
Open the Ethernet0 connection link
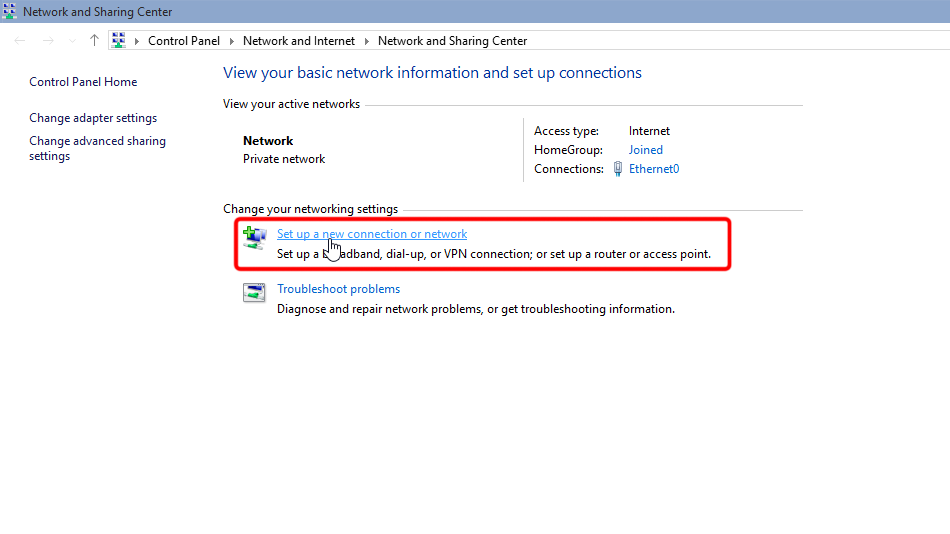(x=654, y=169)
